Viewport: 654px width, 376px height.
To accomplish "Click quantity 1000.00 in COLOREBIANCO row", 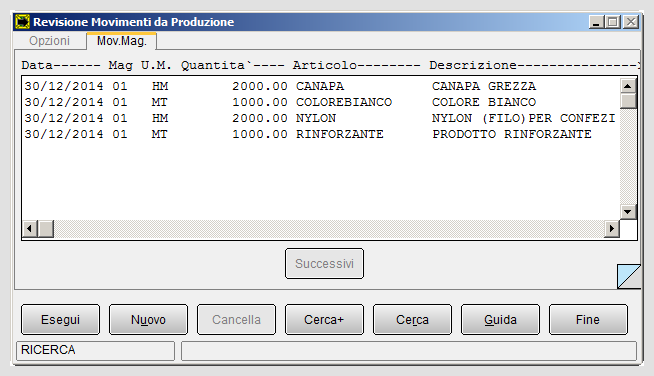I will pos(260,102).
